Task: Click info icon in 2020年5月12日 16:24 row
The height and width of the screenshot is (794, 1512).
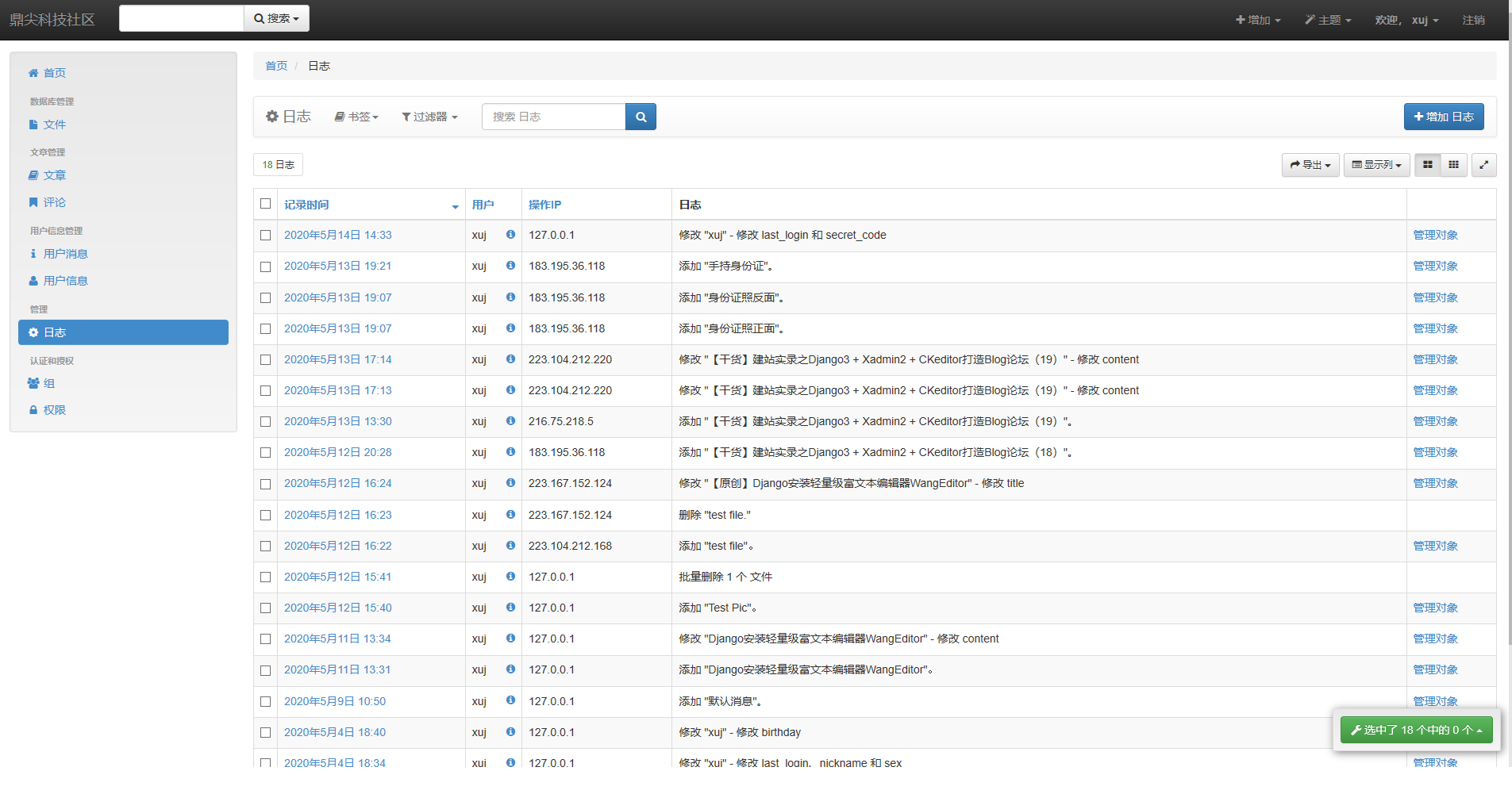Action: [510, 483]
